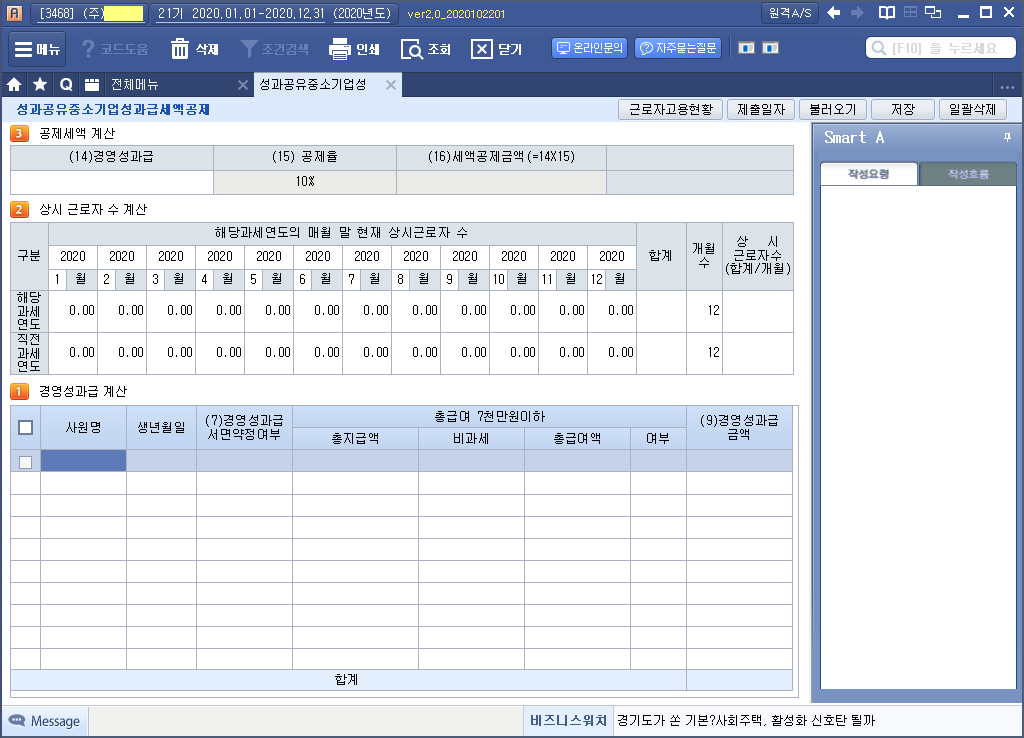
Task: Click the 근로자고용현황 button
Action: pos(670,110)
